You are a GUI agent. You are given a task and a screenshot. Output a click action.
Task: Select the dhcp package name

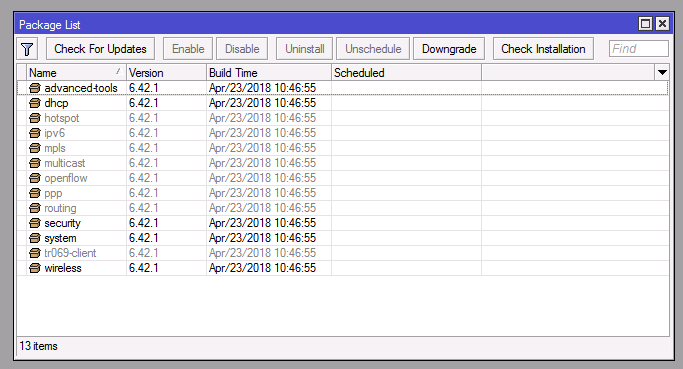(56, 103)
